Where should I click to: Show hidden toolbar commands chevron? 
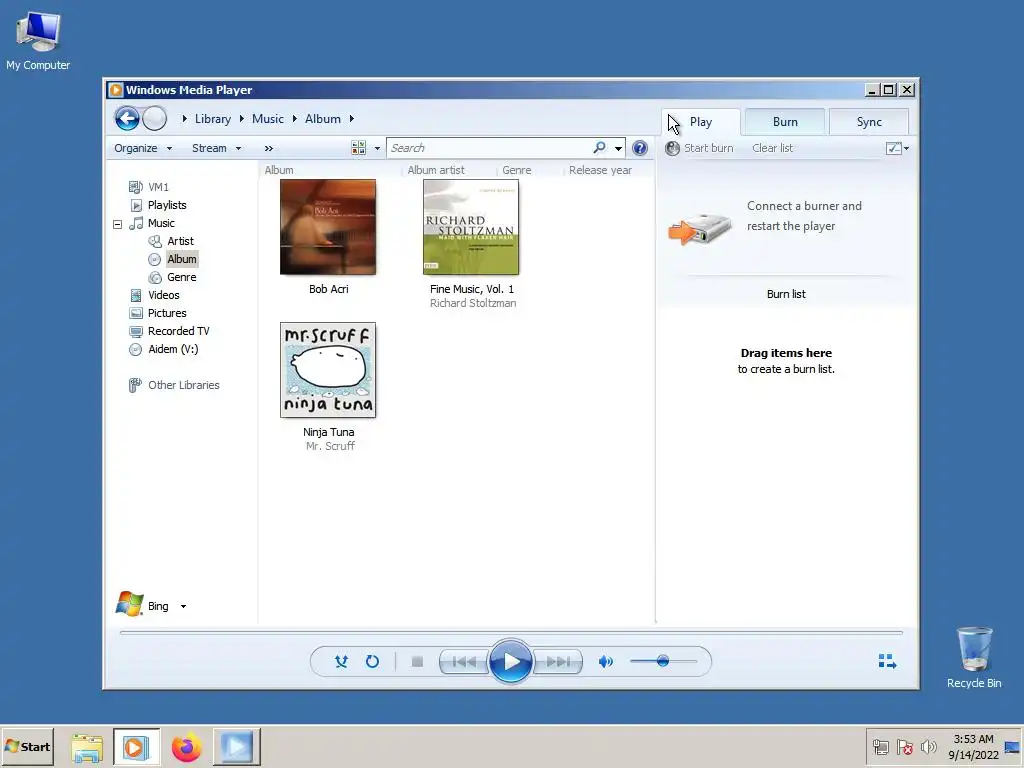(x=268, y=148)
